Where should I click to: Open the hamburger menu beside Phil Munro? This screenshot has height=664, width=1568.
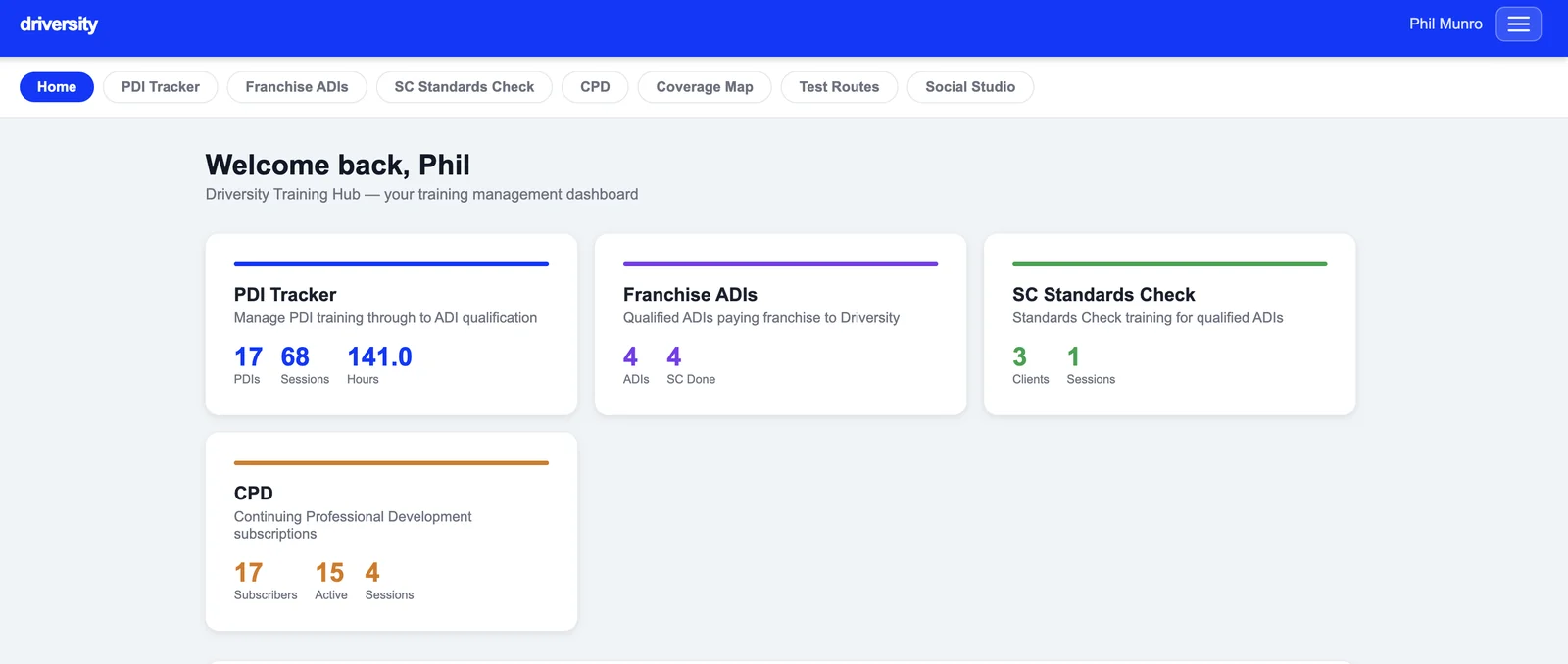pyautogui.click(x=1518, y=24)
